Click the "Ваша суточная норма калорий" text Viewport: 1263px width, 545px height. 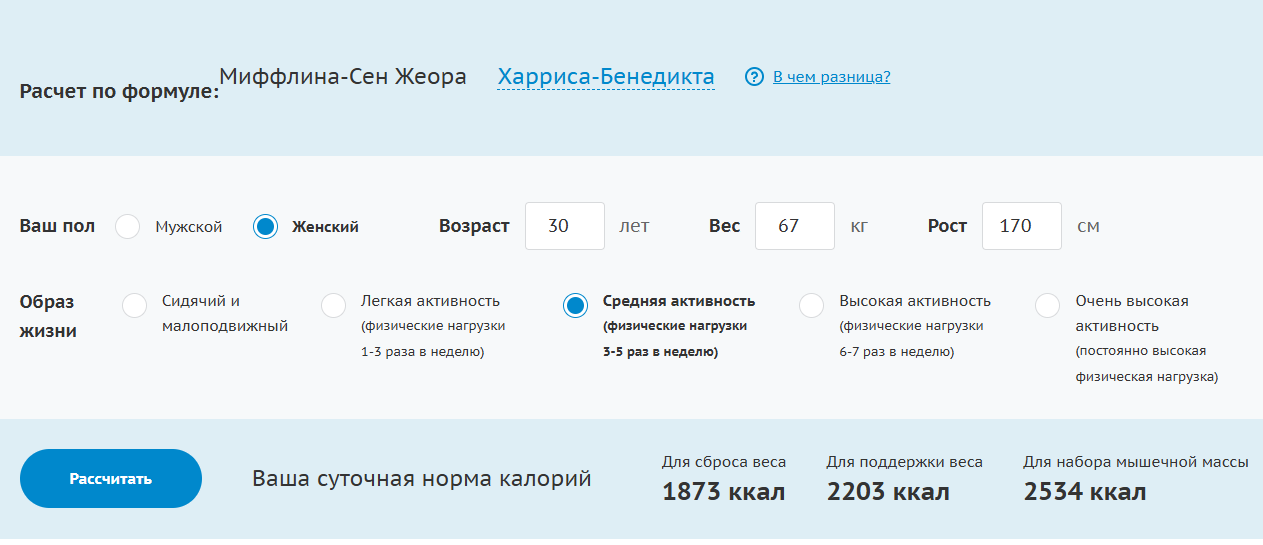click(422, 479)
